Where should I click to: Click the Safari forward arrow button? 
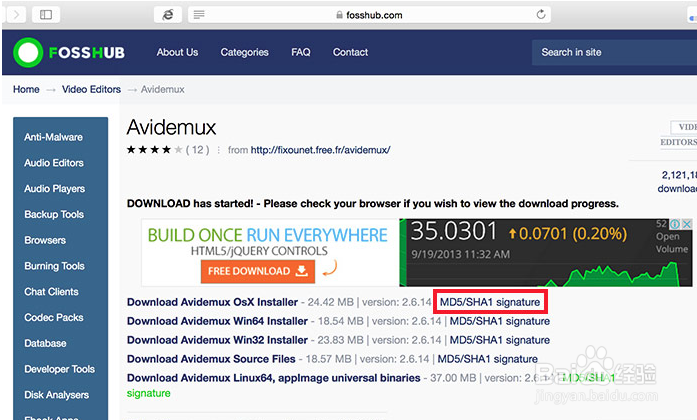tap(15, 15)
